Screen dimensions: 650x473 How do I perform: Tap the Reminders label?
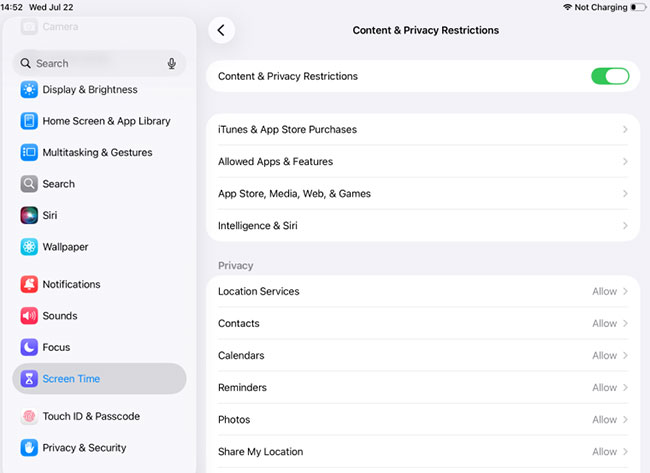click(x=243, y=388)
